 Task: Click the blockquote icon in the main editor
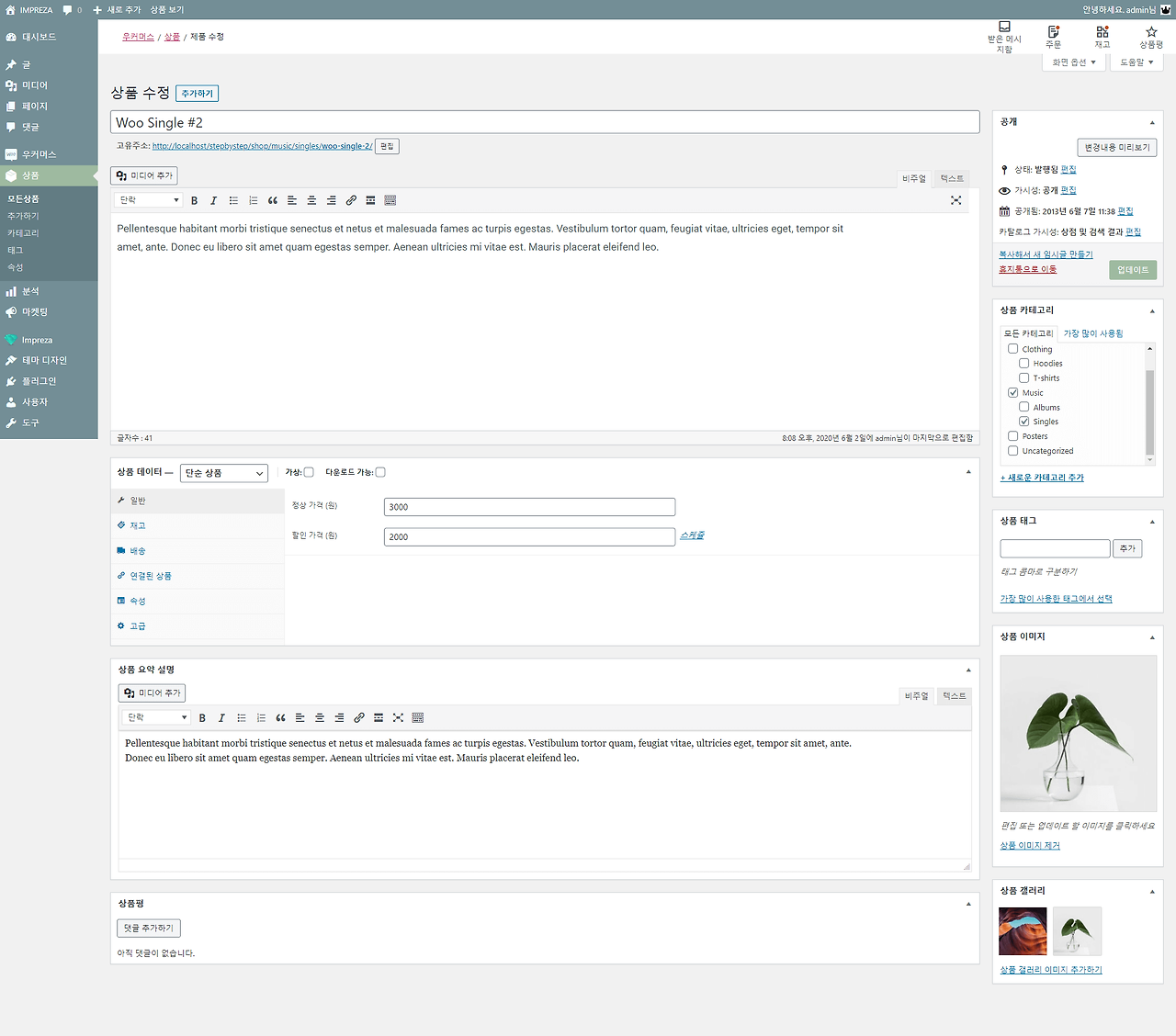(272, 199)
